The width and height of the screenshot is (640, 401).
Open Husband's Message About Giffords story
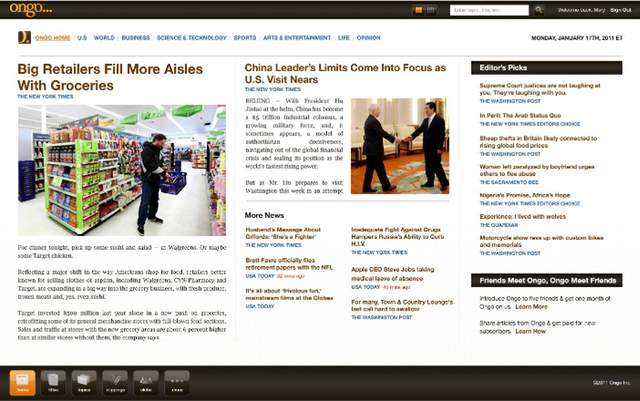(283, 233)
